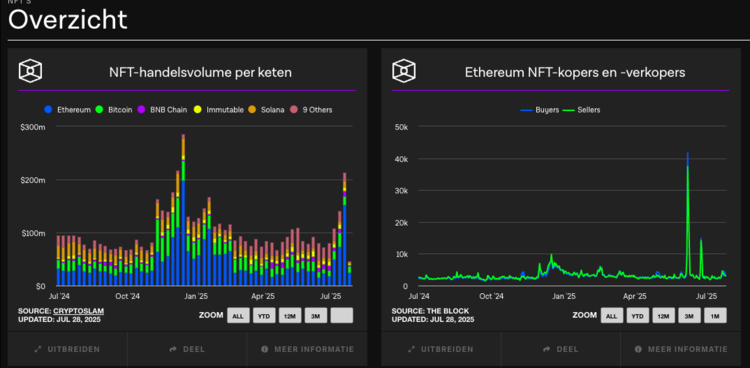Open MEER INFORMATIE under volume chart
750x368 pixels.
tap(308, 349)
